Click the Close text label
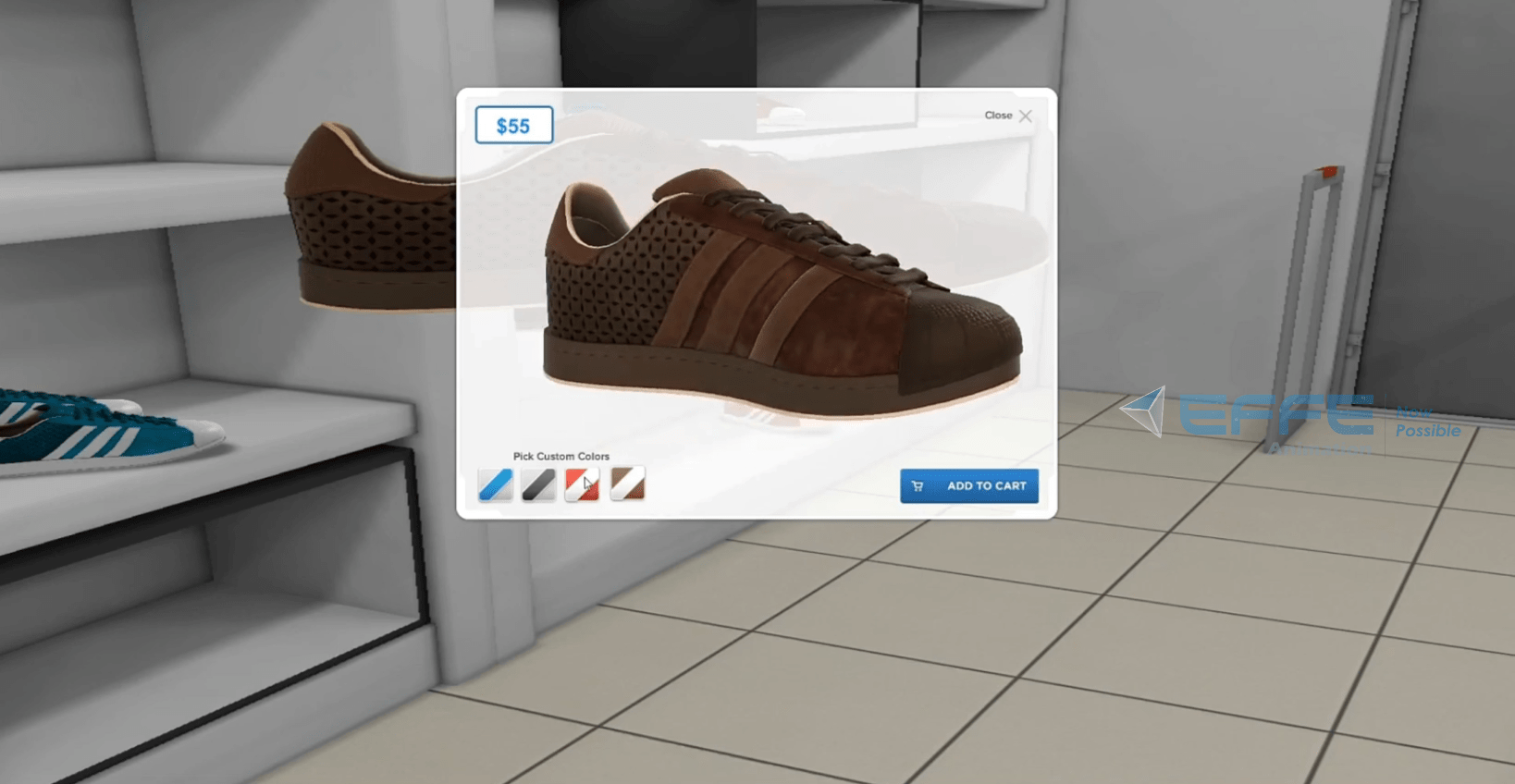This screenshot has height=784, width=1515. pyautogui.click(x=998, y=116)
